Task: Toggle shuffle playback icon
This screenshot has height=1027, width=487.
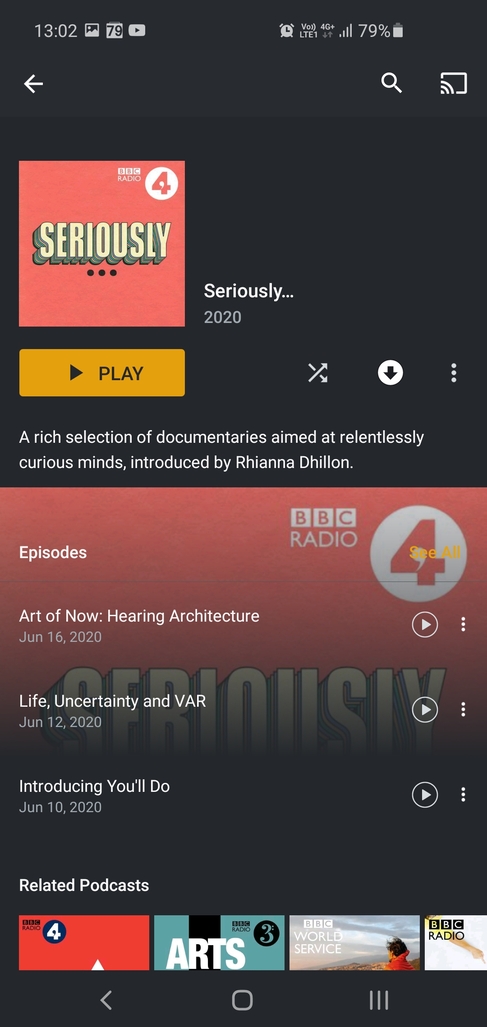Action: click(x=318, y=373)
